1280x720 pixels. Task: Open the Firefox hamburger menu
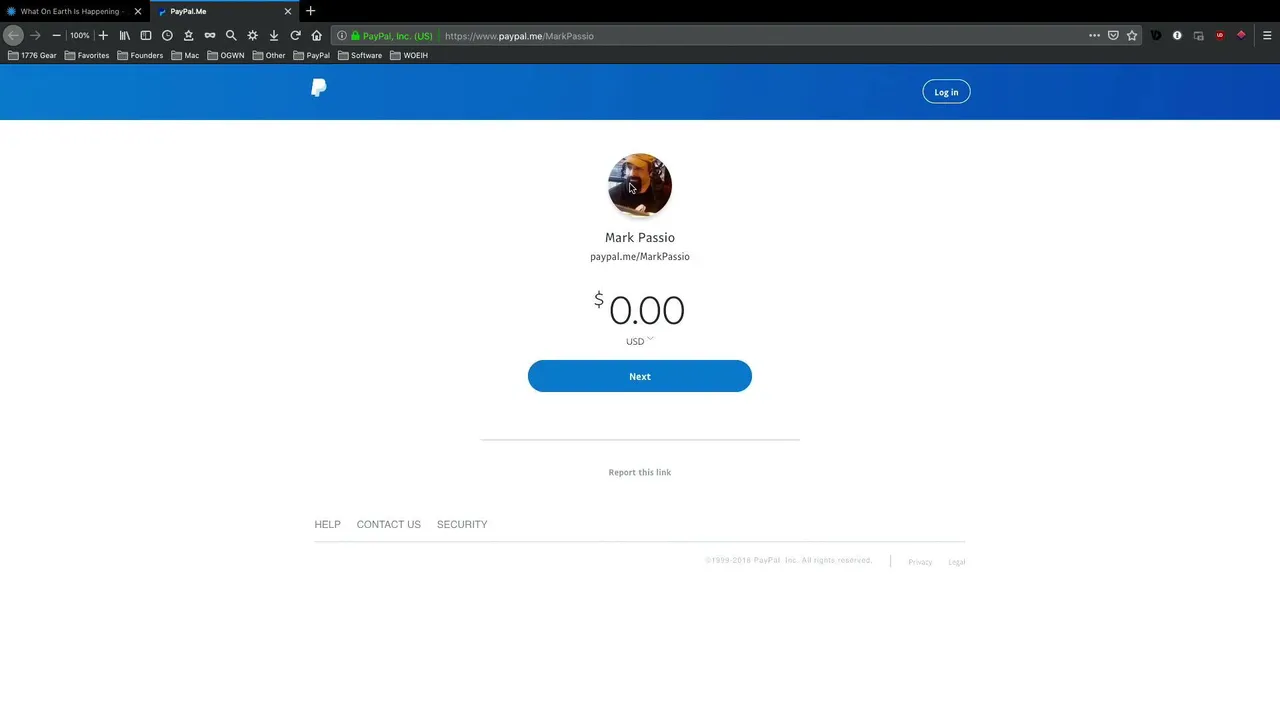click(x=1267, y=35)
